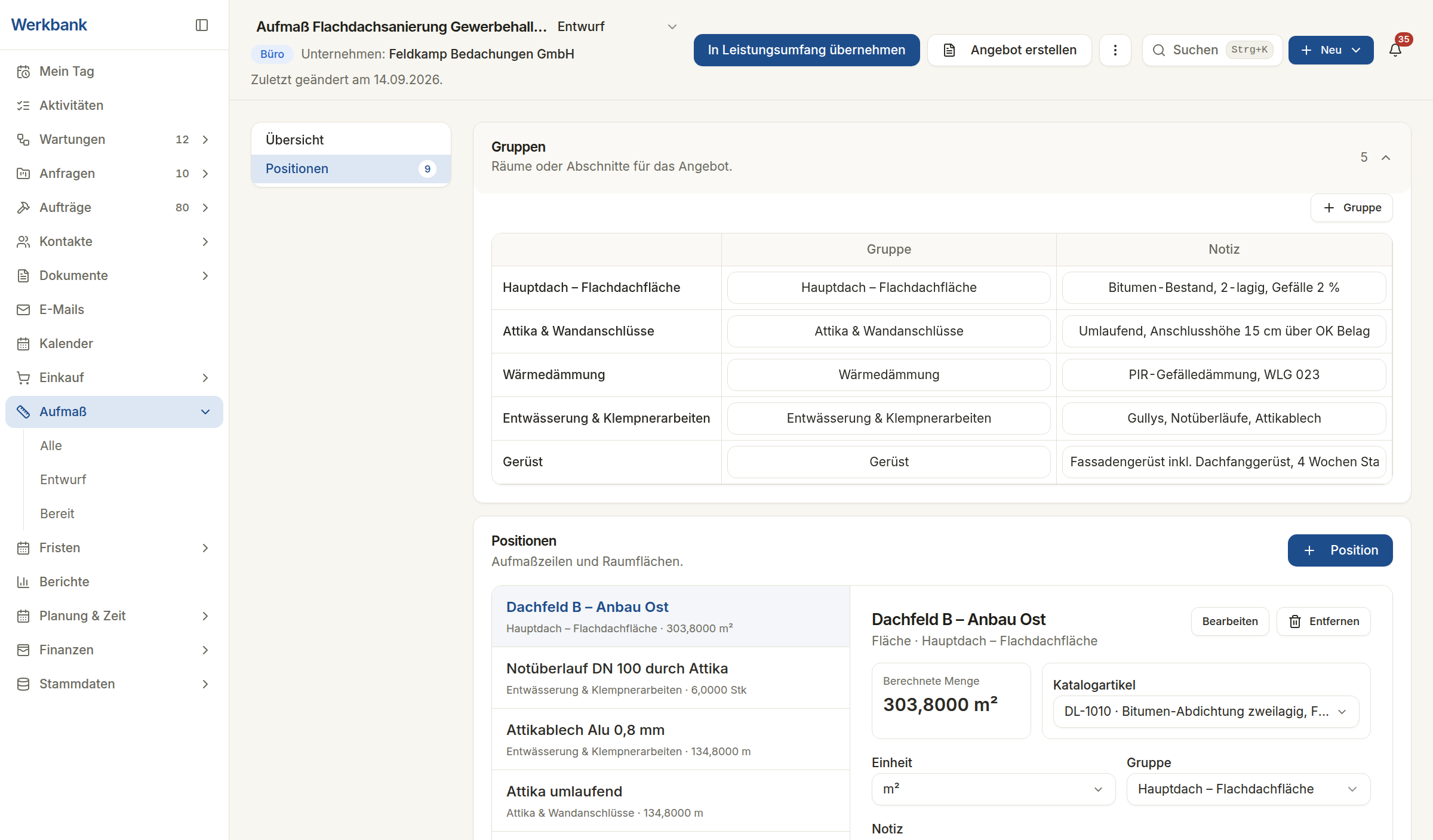The width and height of the screenshot is (1433, 840).
Task: Edit Attika & Wandanschlüsse group name field
Action: [889, 331]
